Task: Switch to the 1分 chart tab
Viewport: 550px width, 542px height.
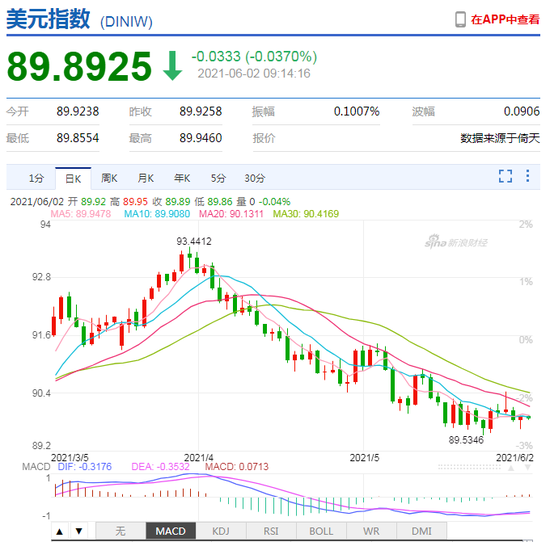Action: [36, 178]
